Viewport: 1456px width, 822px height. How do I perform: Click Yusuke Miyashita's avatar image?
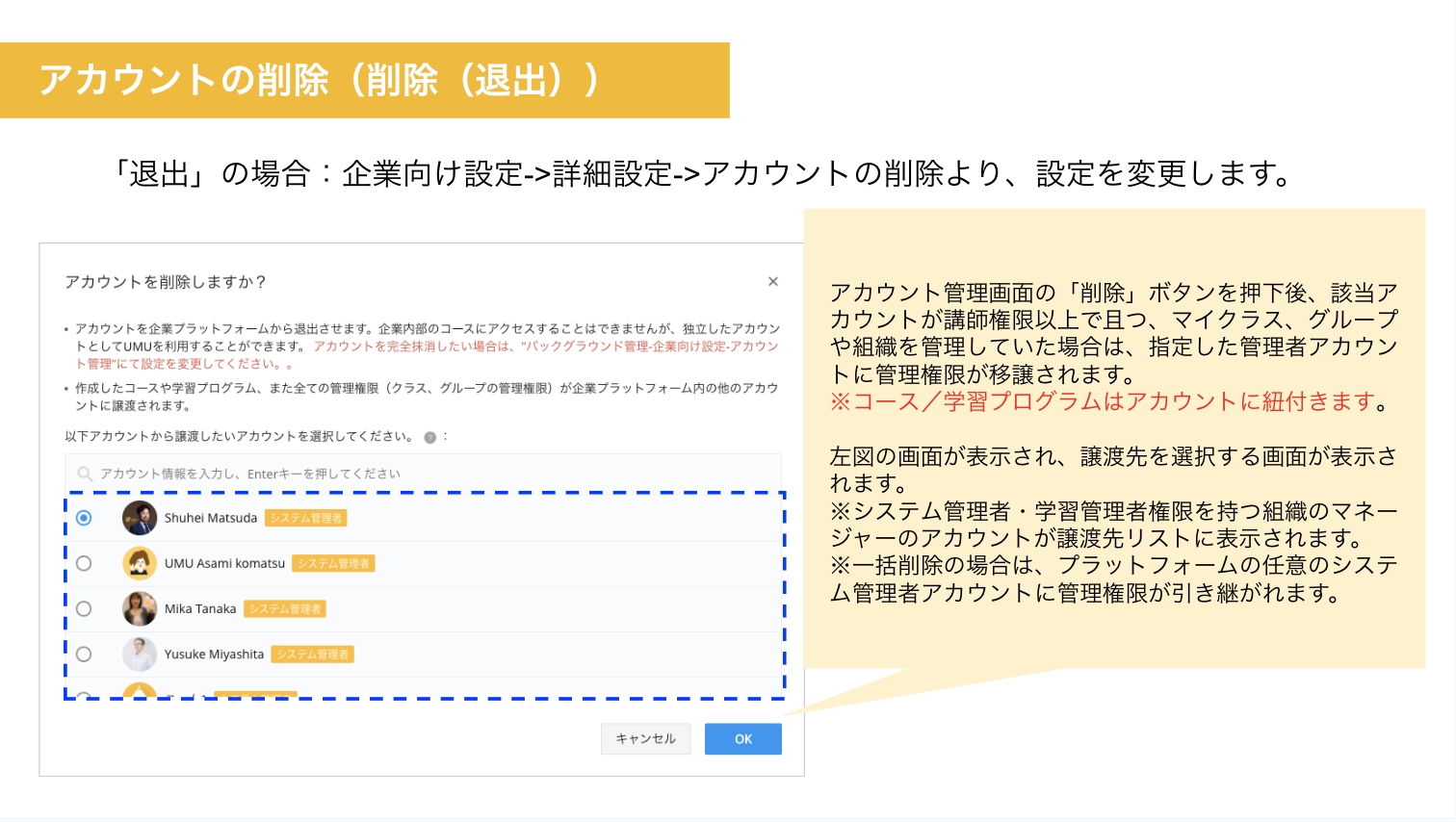pyautogui.click(x=140, y=655)
